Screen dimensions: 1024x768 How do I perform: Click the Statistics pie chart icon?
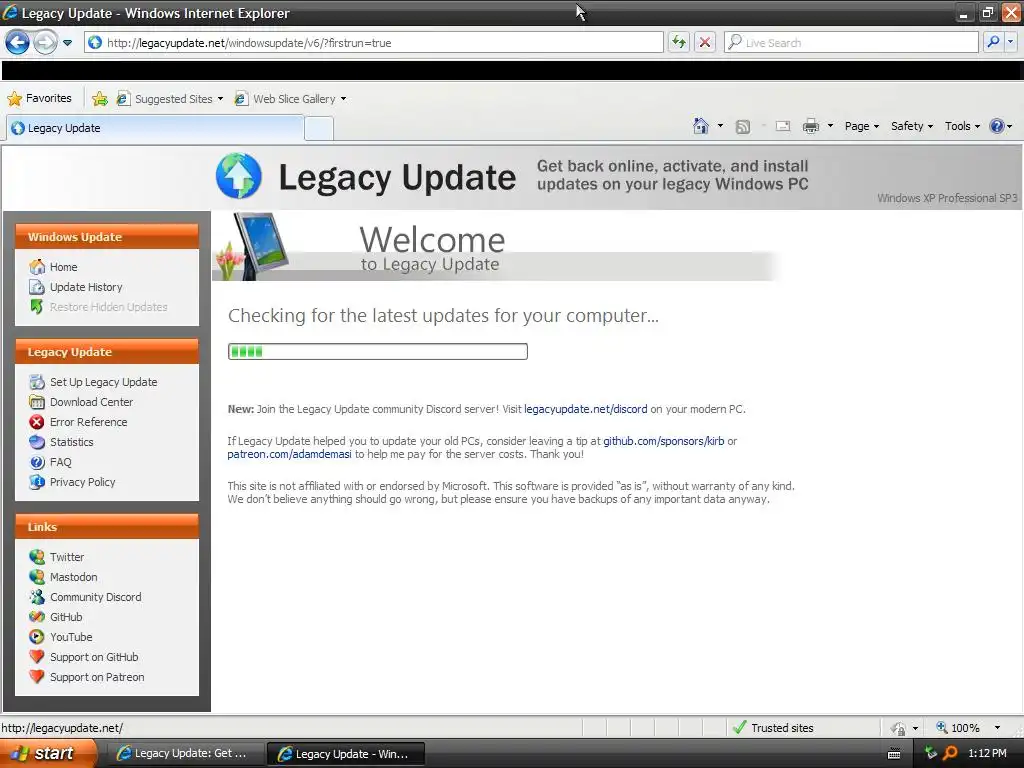coord(37,442)
